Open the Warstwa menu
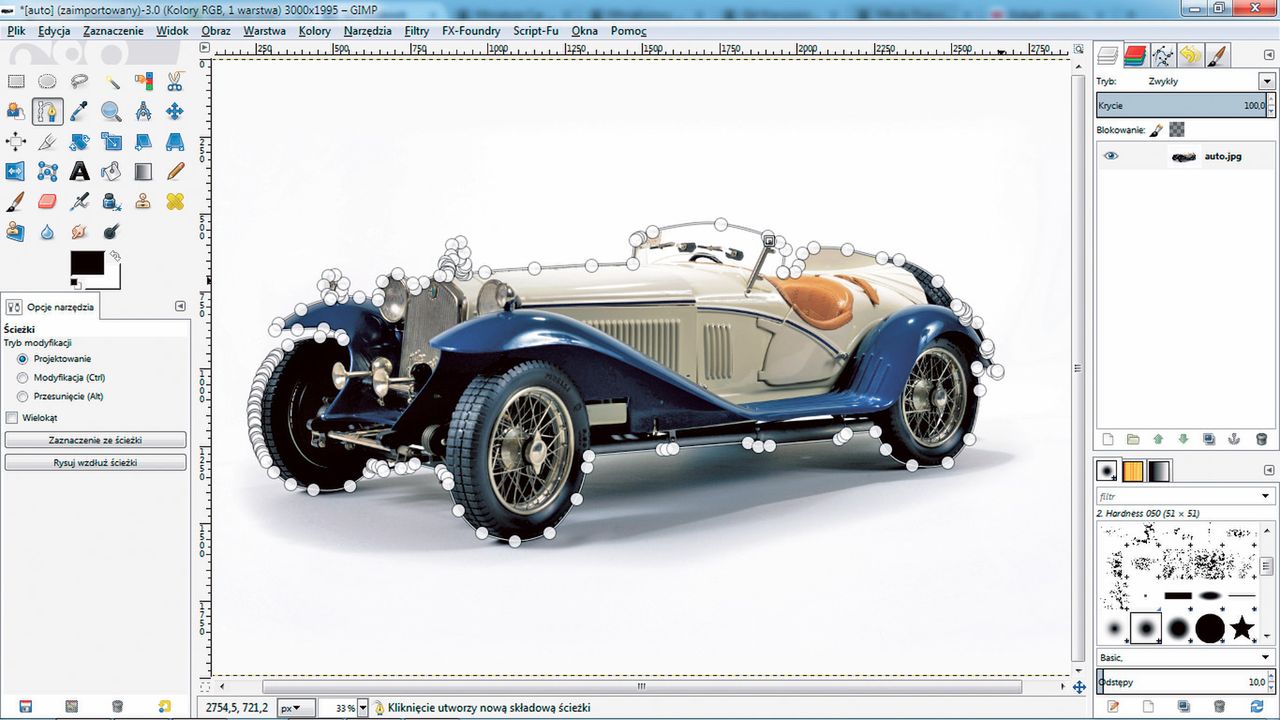Image resolution: width=1280 pixels, height=720 pixels. (264, 31)
